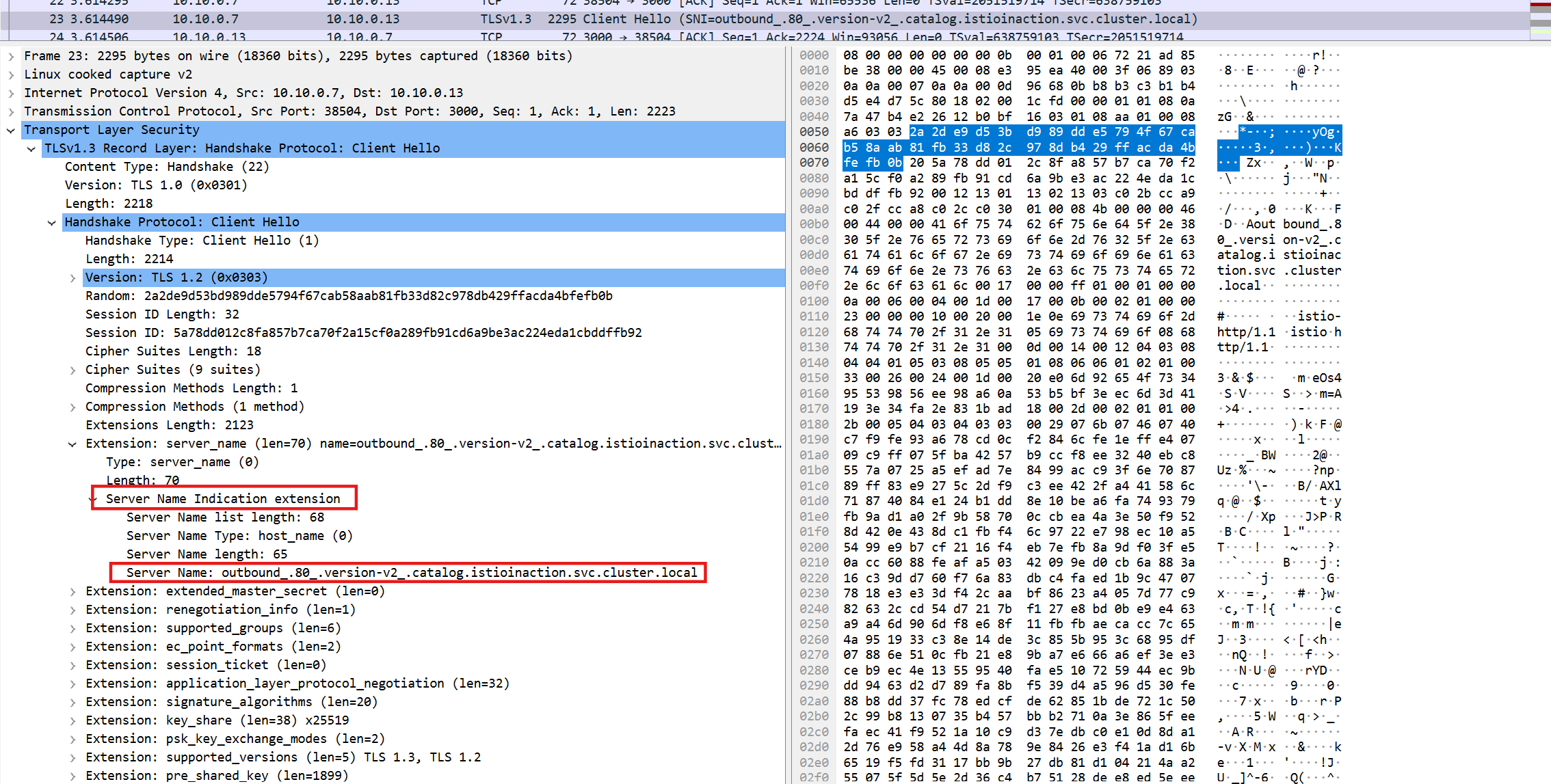Collapse the Transport Layer Security node
Viewport: 1551px width, 784px height.
pos(11,130)
